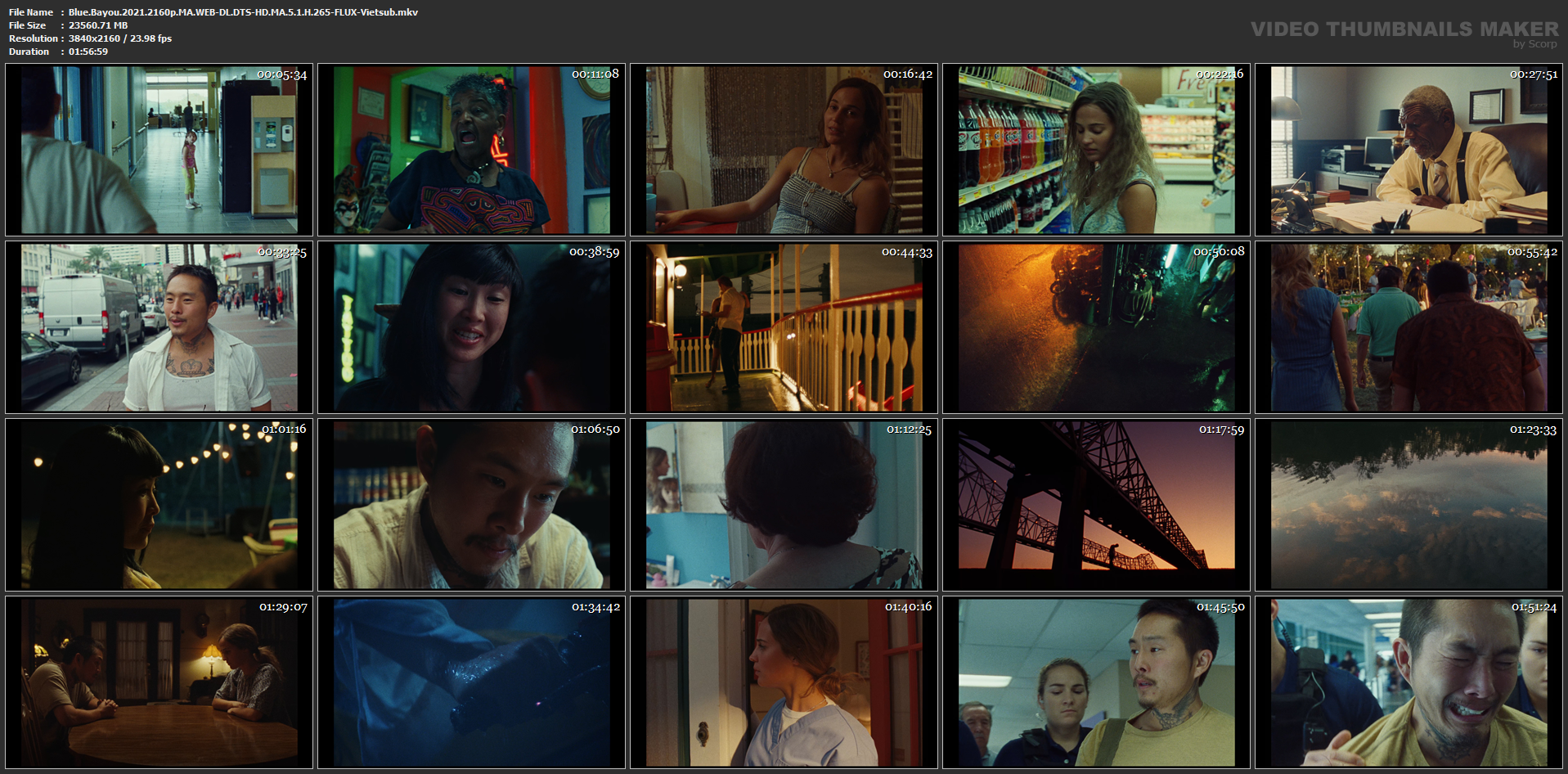Select the balcony frame at 00:44:33
1568x774 pixels.
coord(784,327)
